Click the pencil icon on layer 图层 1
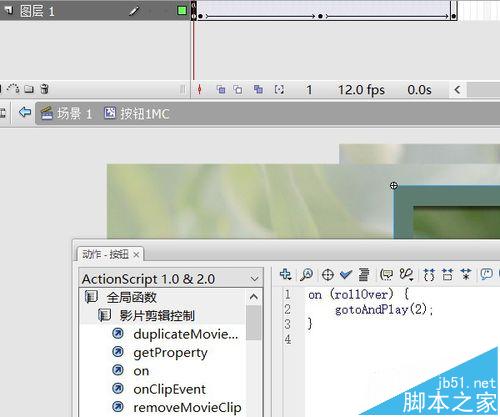Screen dimensions: 500x417 [x=134, y=11]
